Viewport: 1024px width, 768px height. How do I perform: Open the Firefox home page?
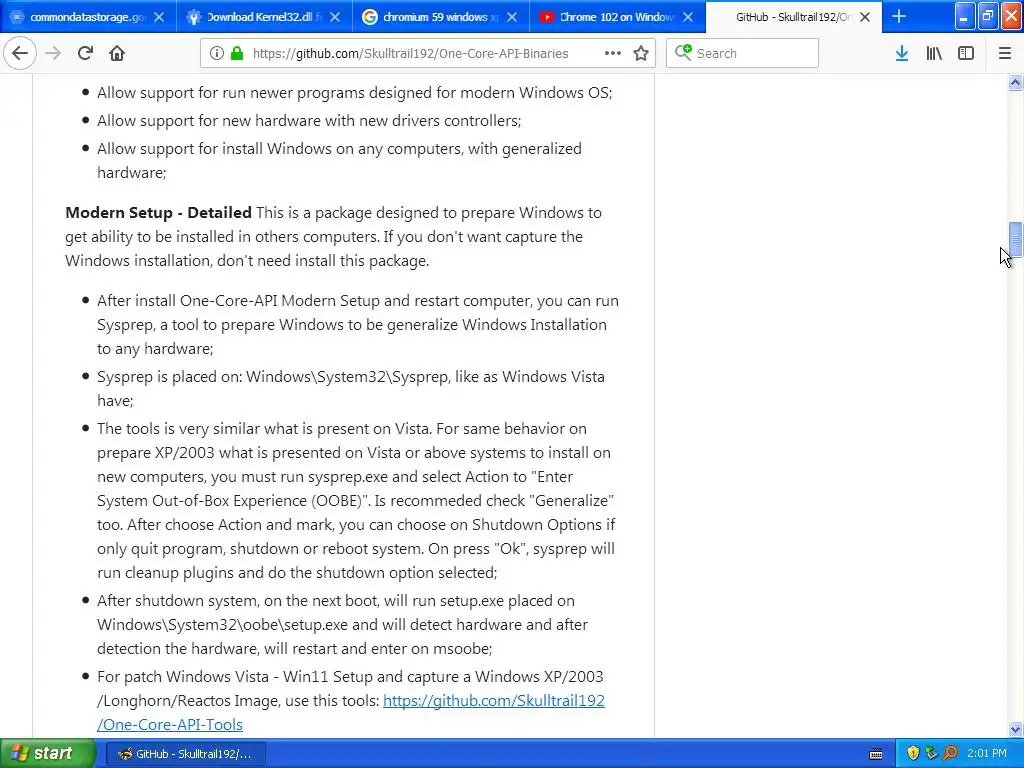pyautogui.click(x=117, y=53)
